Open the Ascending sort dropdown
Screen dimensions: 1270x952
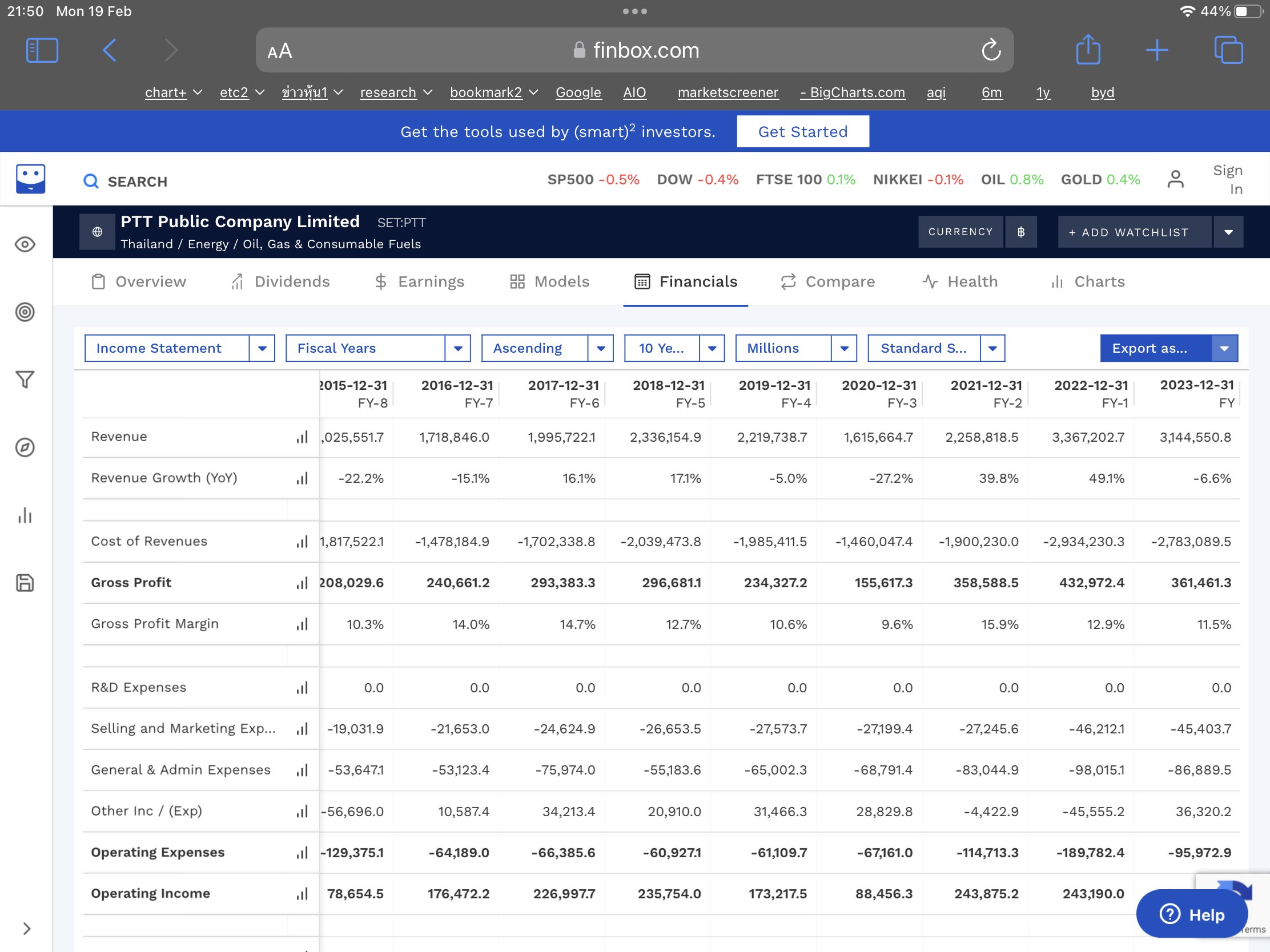pyautogui.click(x=547, y=348)
